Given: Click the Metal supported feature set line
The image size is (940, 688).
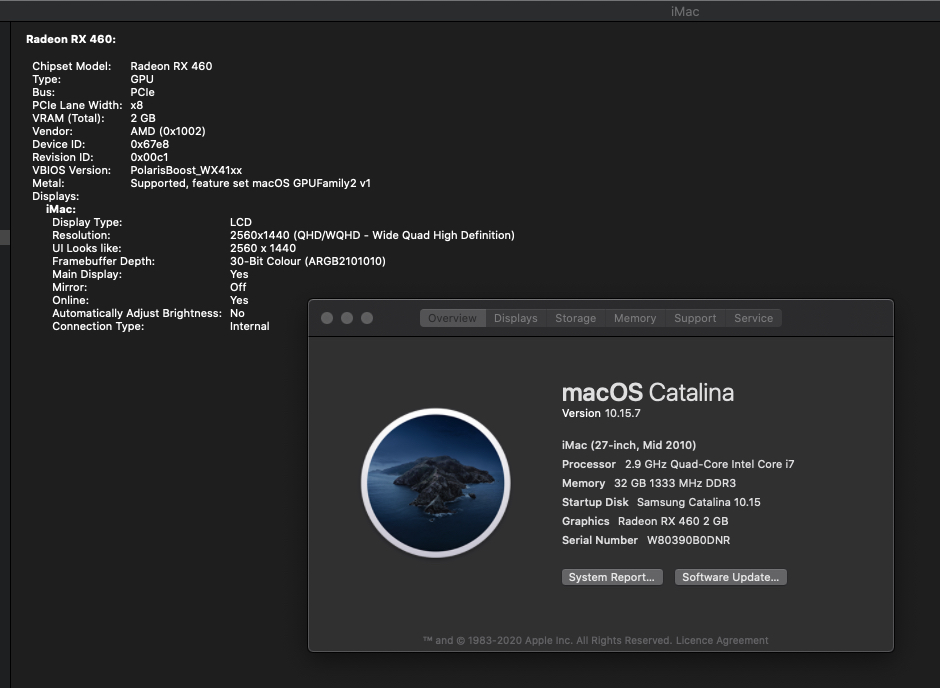Looking at the screenshot, I should tap(250, 183).
